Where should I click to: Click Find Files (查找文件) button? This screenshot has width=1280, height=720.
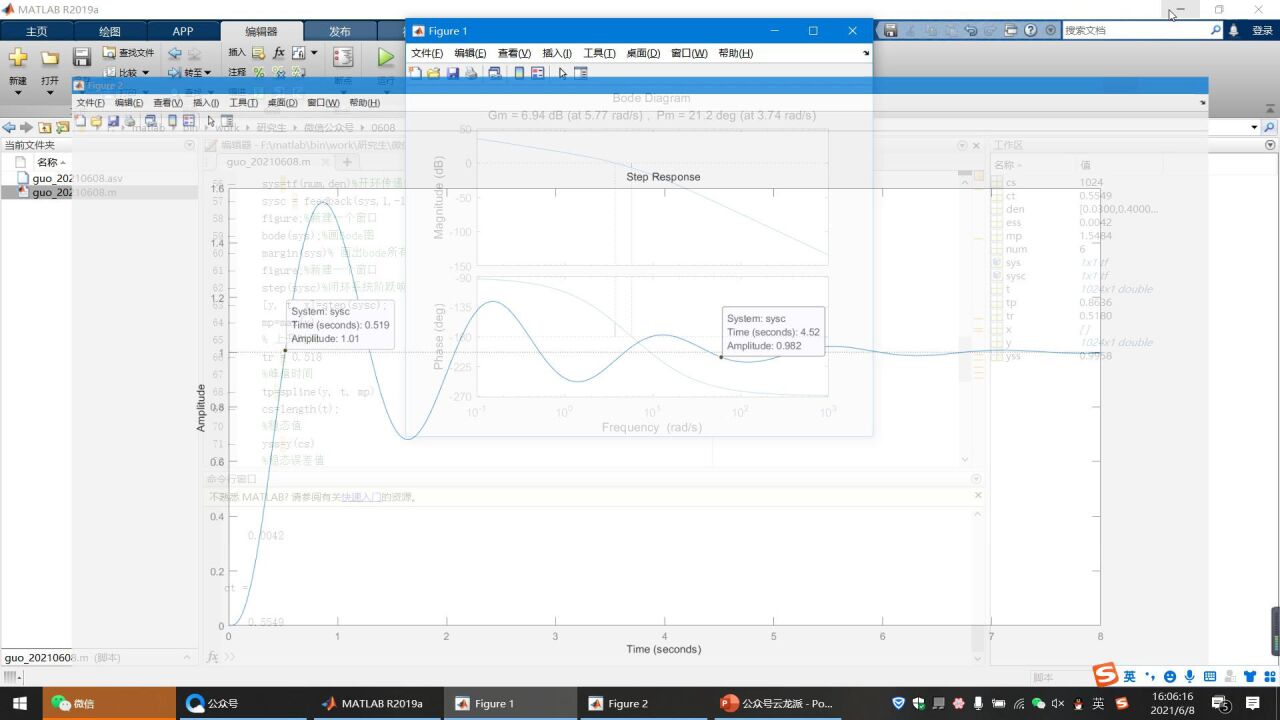(x=128, y=53)
